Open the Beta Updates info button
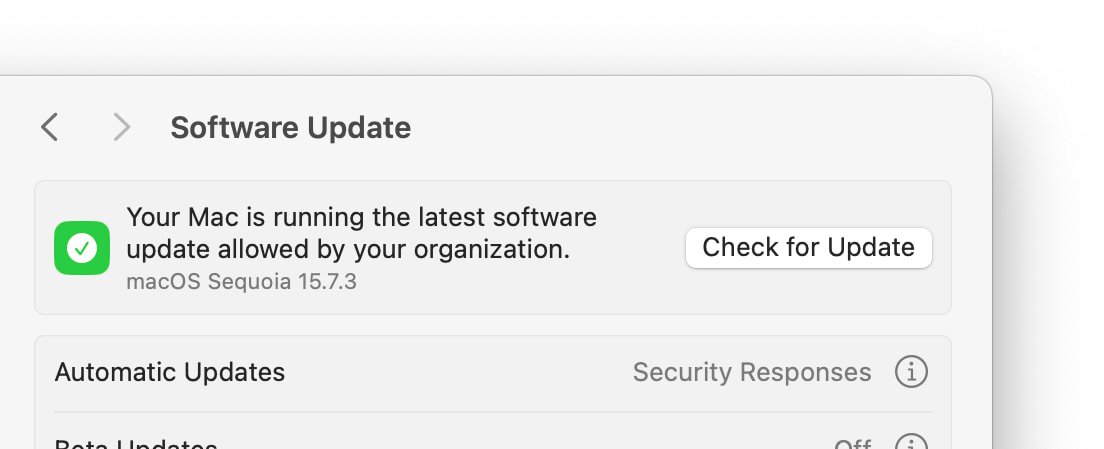Viewport: 1104px width, 449px height. 911,442
